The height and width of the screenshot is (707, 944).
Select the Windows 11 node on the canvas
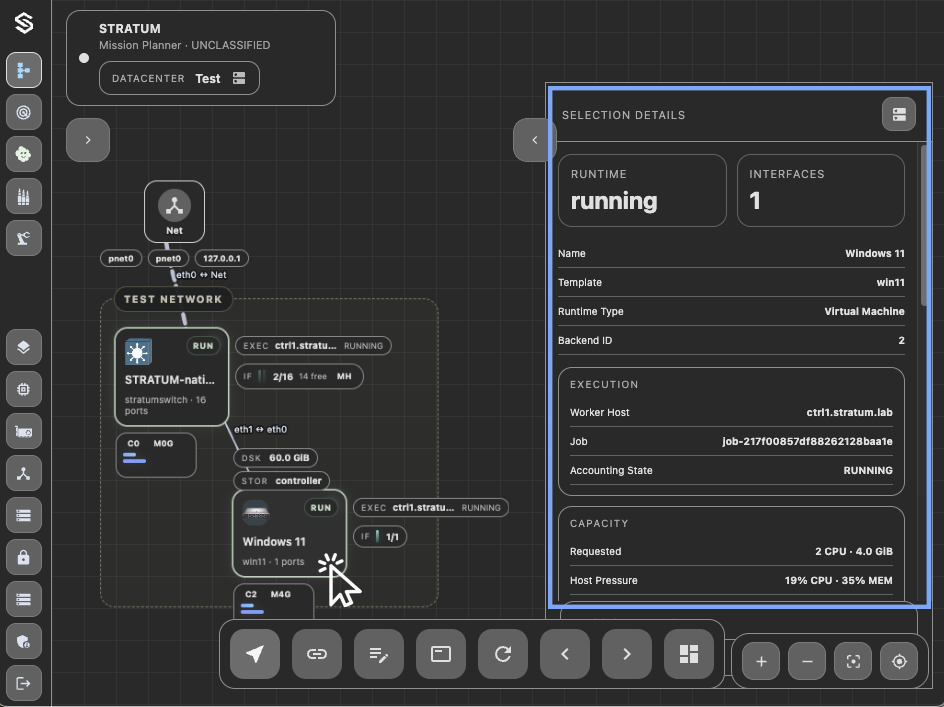coord(290,533)
